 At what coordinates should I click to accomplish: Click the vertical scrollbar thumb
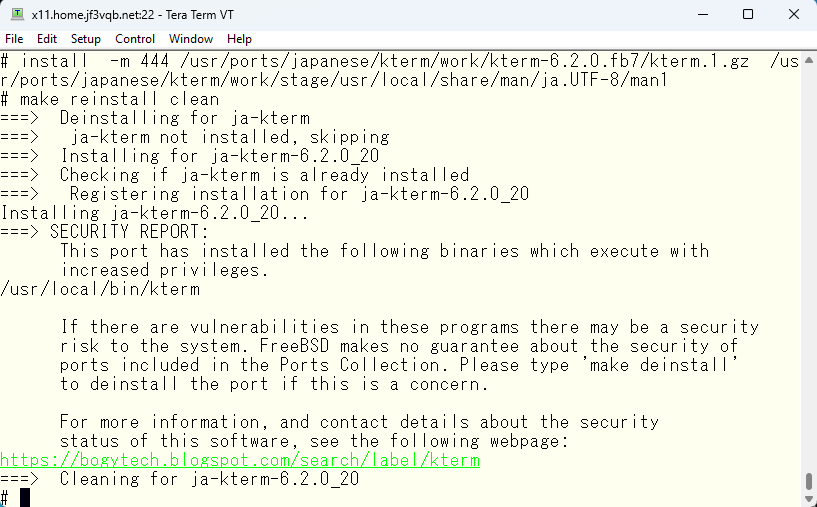point(809,481)
